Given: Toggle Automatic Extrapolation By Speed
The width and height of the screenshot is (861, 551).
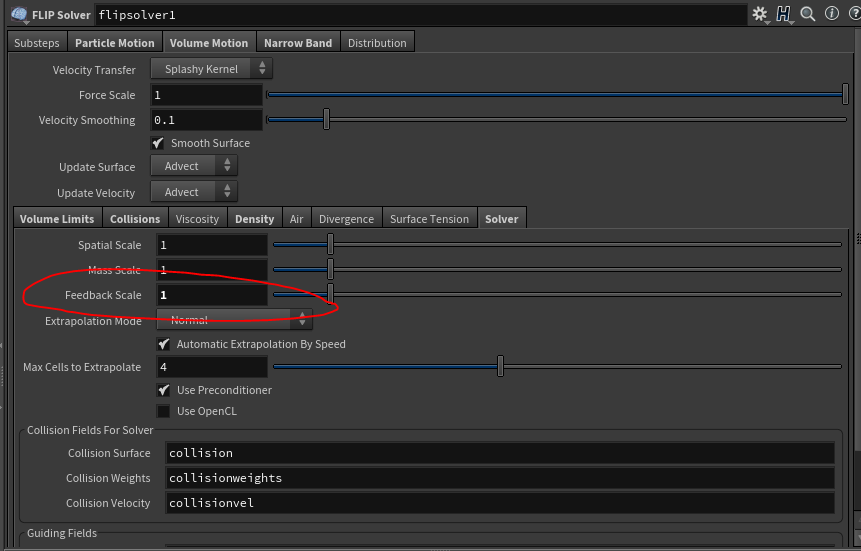Looking at the screenshot, I should (164, 344).
